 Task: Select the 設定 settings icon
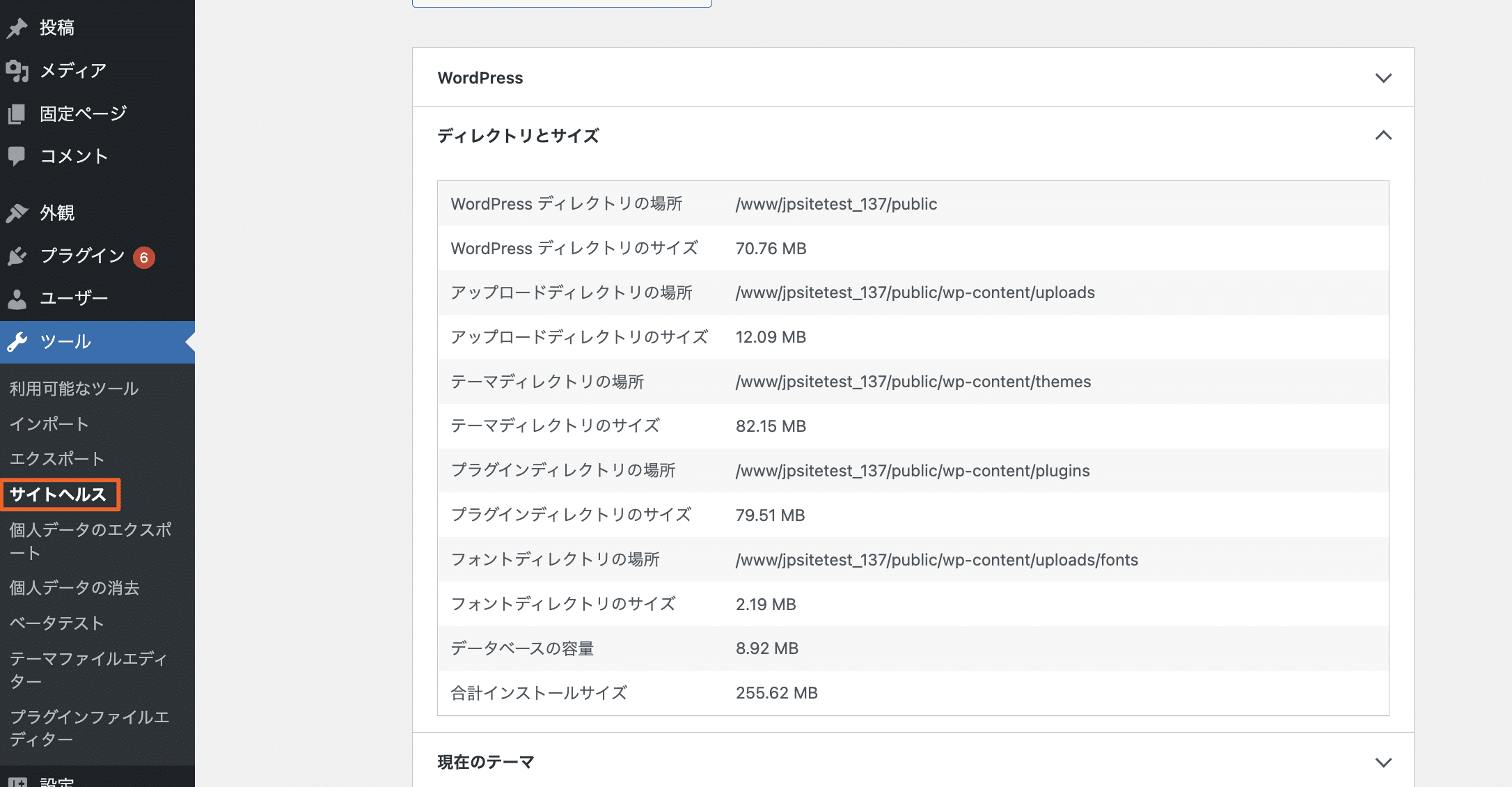[18, 781]
